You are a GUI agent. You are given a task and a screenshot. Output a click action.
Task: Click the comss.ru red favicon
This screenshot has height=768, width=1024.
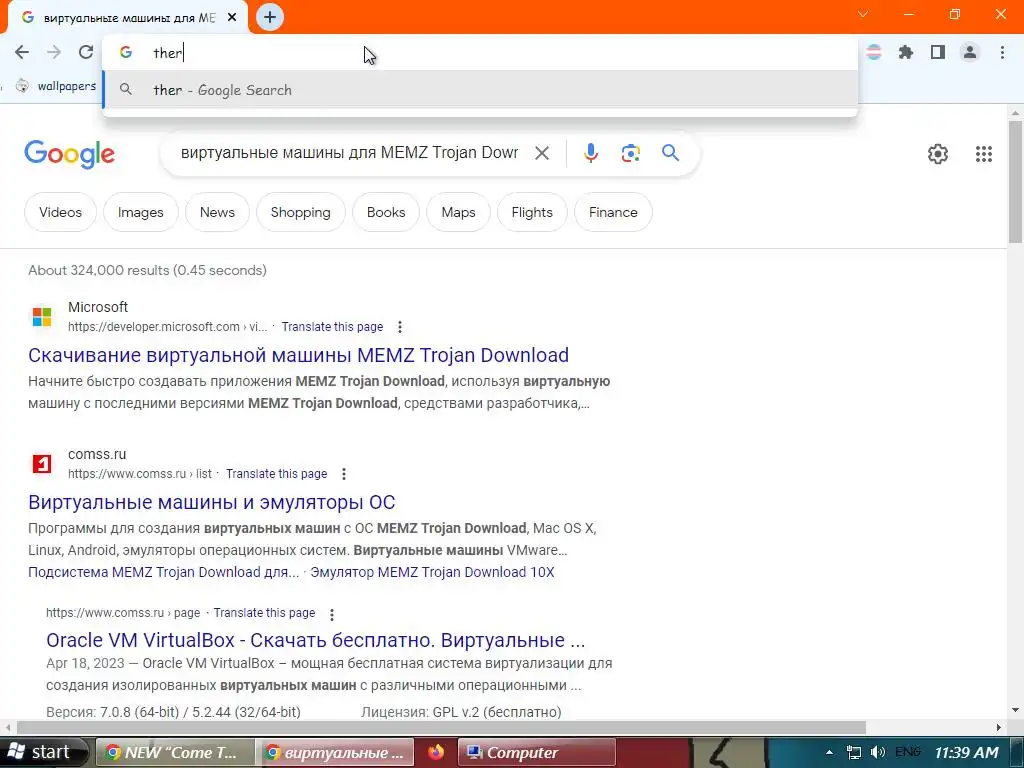[x=42, y=464]
